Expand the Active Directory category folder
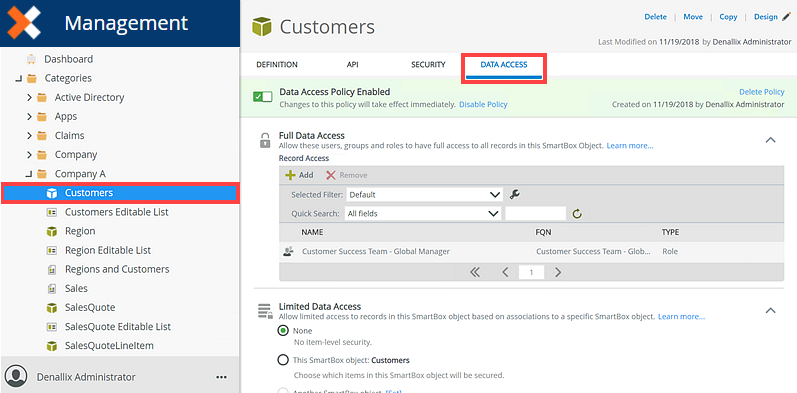 [x=29, y=98]
